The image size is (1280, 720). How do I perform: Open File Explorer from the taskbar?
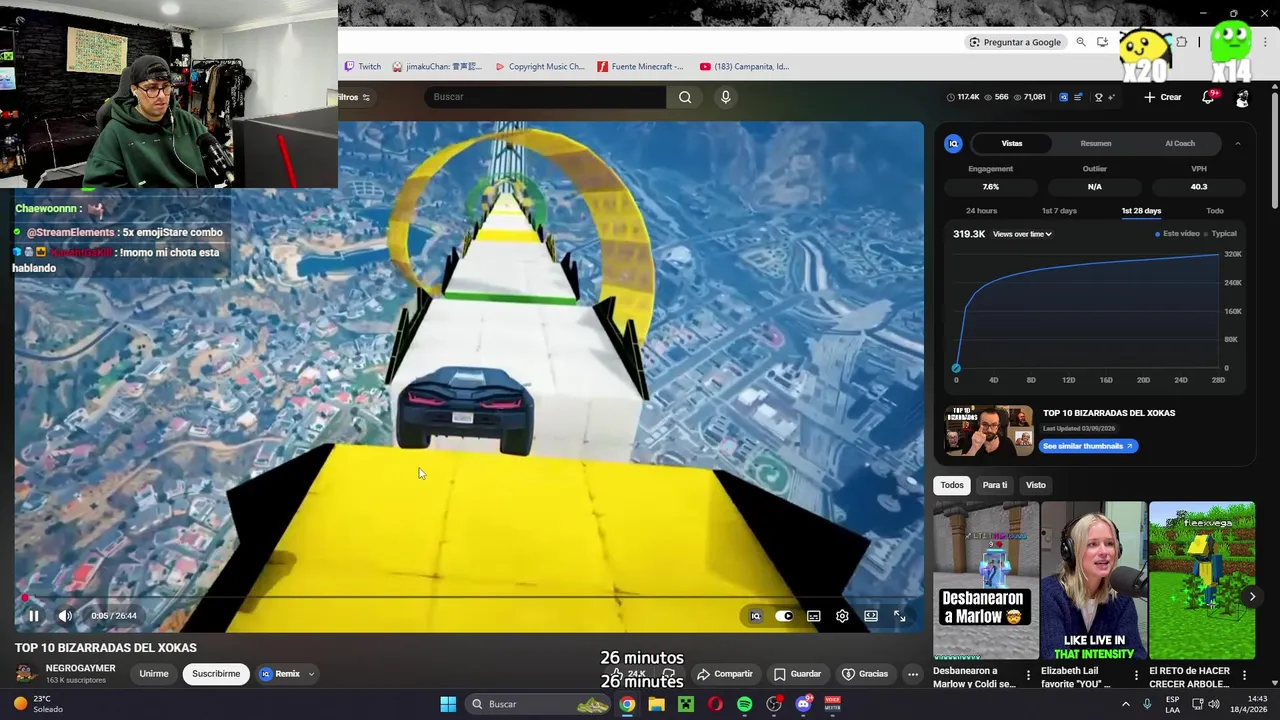click(656, 704)
